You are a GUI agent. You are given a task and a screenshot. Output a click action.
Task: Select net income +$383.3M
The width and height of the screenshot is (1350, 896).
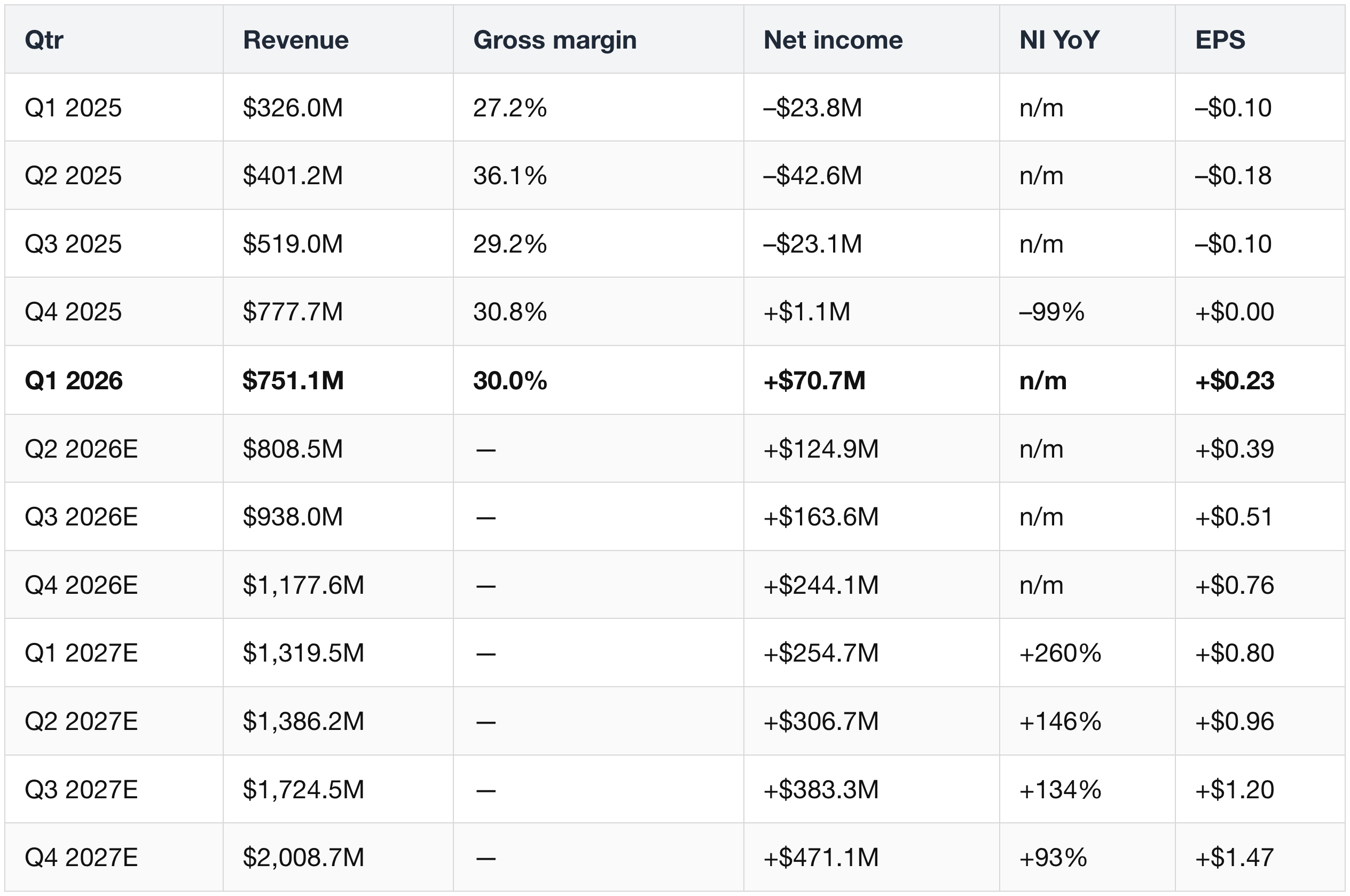[821, 790]
